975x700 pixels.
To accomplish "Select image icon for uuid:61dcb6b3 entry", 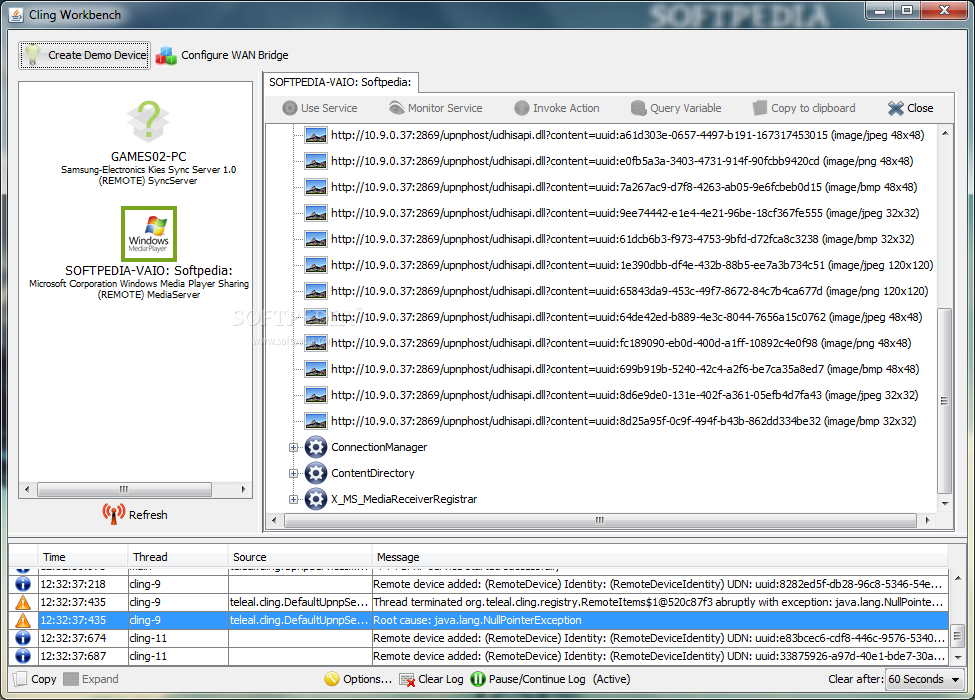I will point(316,239).
